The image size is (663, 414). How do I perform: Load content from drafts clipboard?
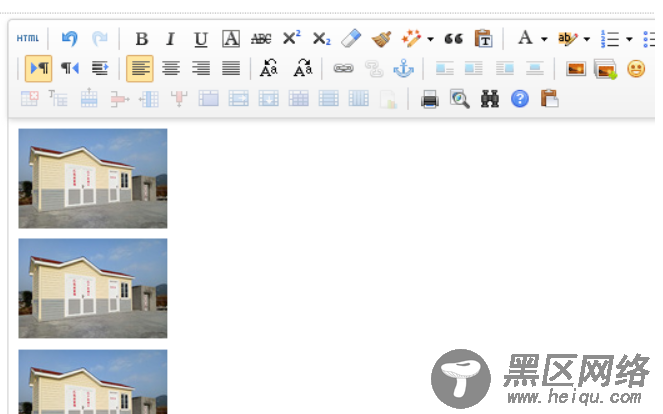pos(550,99)
